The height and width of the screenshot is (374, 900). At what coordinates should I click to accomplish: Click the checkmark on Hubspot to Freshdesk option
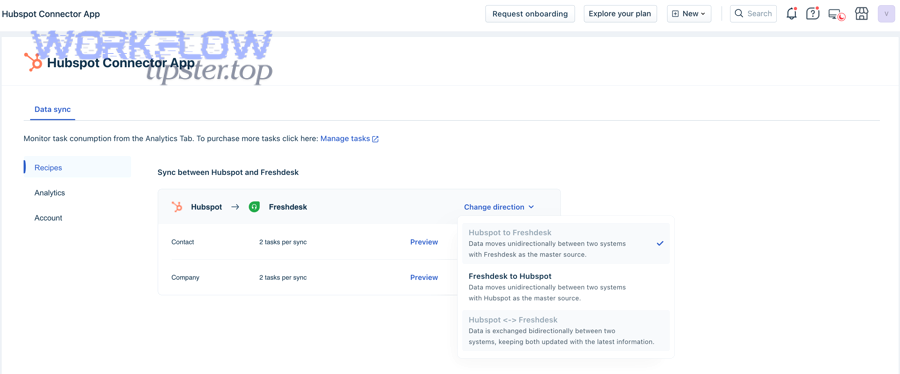click(x=660, y=243)
